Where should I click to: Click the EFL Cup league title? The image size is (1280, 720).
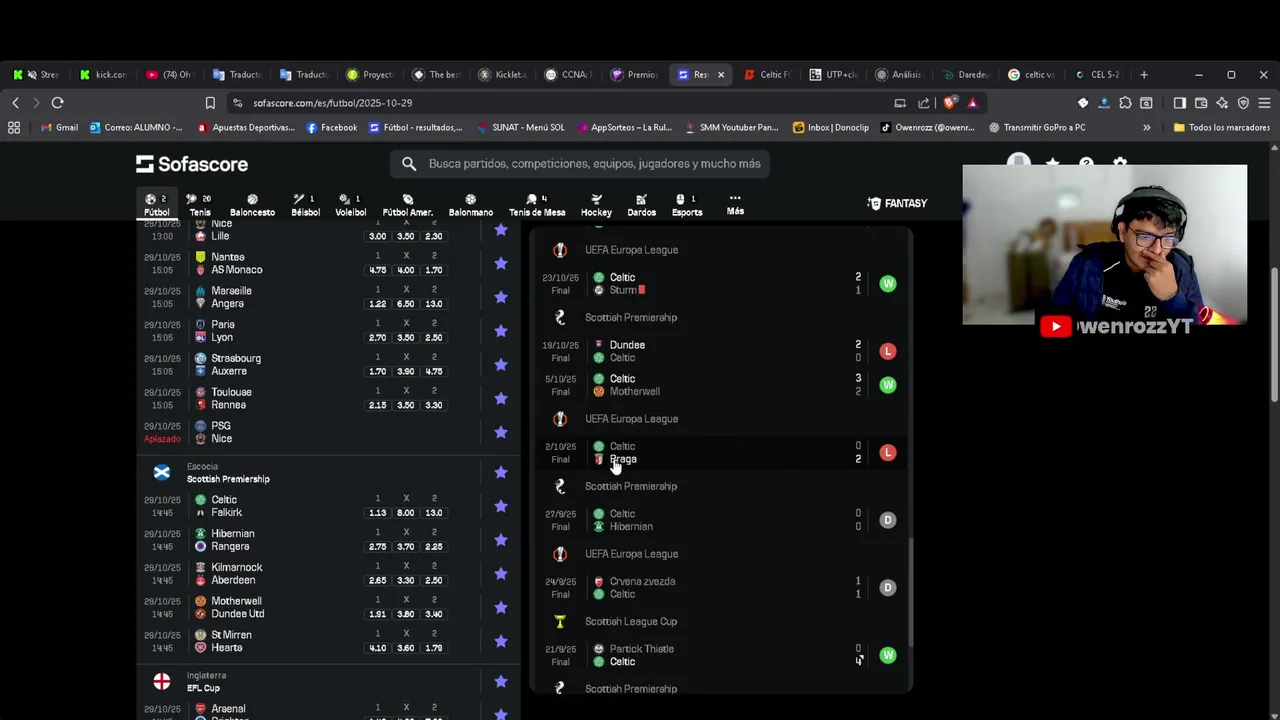[203, 688]
